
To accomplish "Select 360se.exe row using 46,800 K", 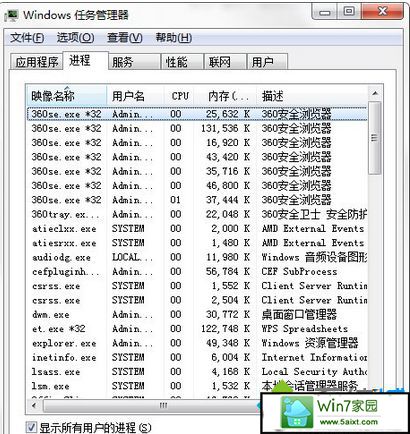I will tap(197, 186).
